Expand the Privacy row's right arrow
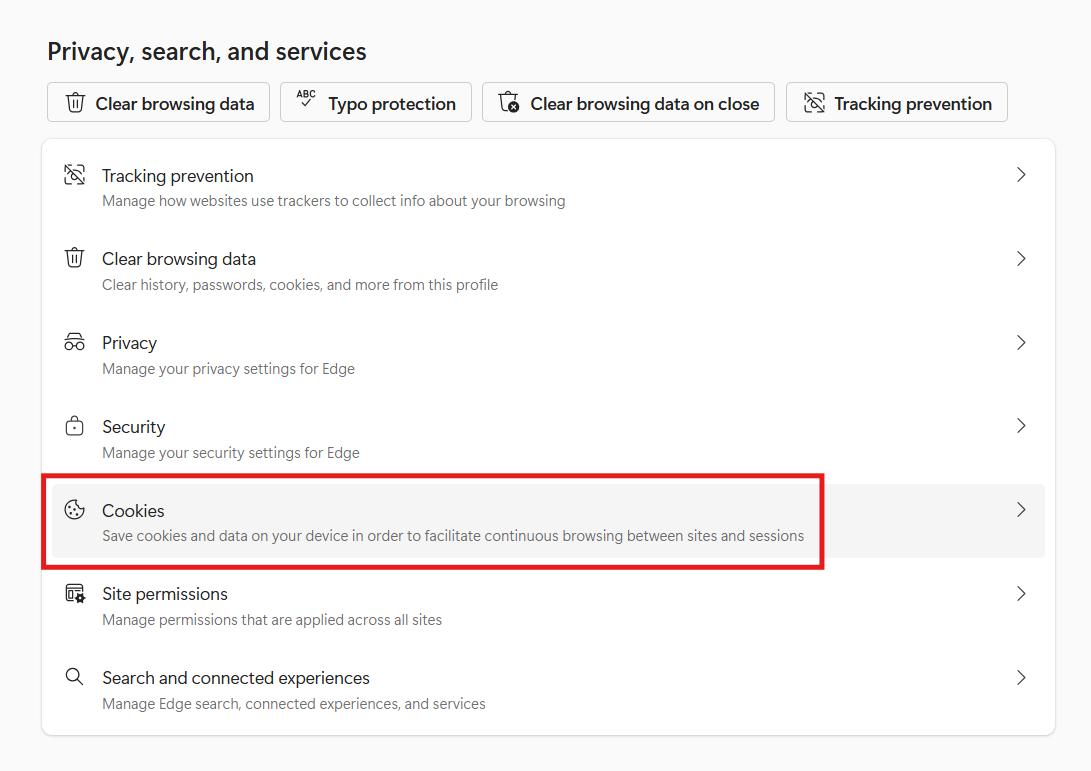 click(x=1020, y=342)
